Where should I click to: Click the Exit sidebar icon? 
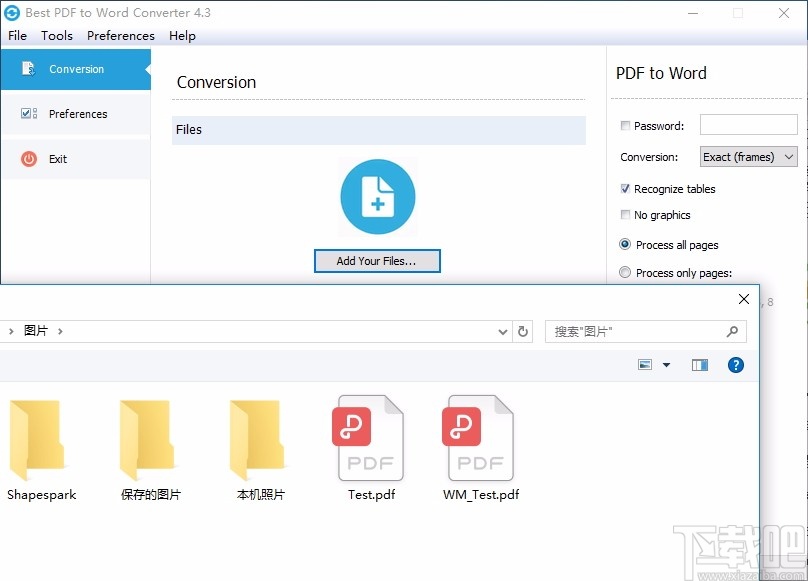pos(28,158)
